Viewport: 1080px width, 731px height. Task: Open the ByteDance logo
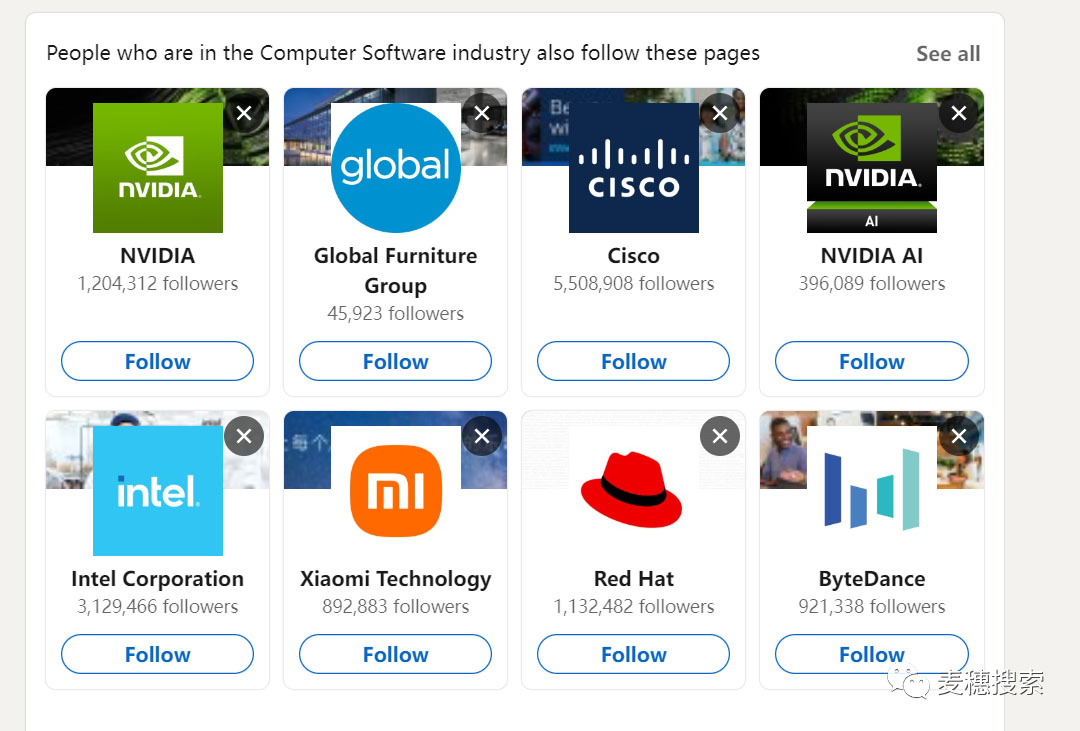click(872, 491)
